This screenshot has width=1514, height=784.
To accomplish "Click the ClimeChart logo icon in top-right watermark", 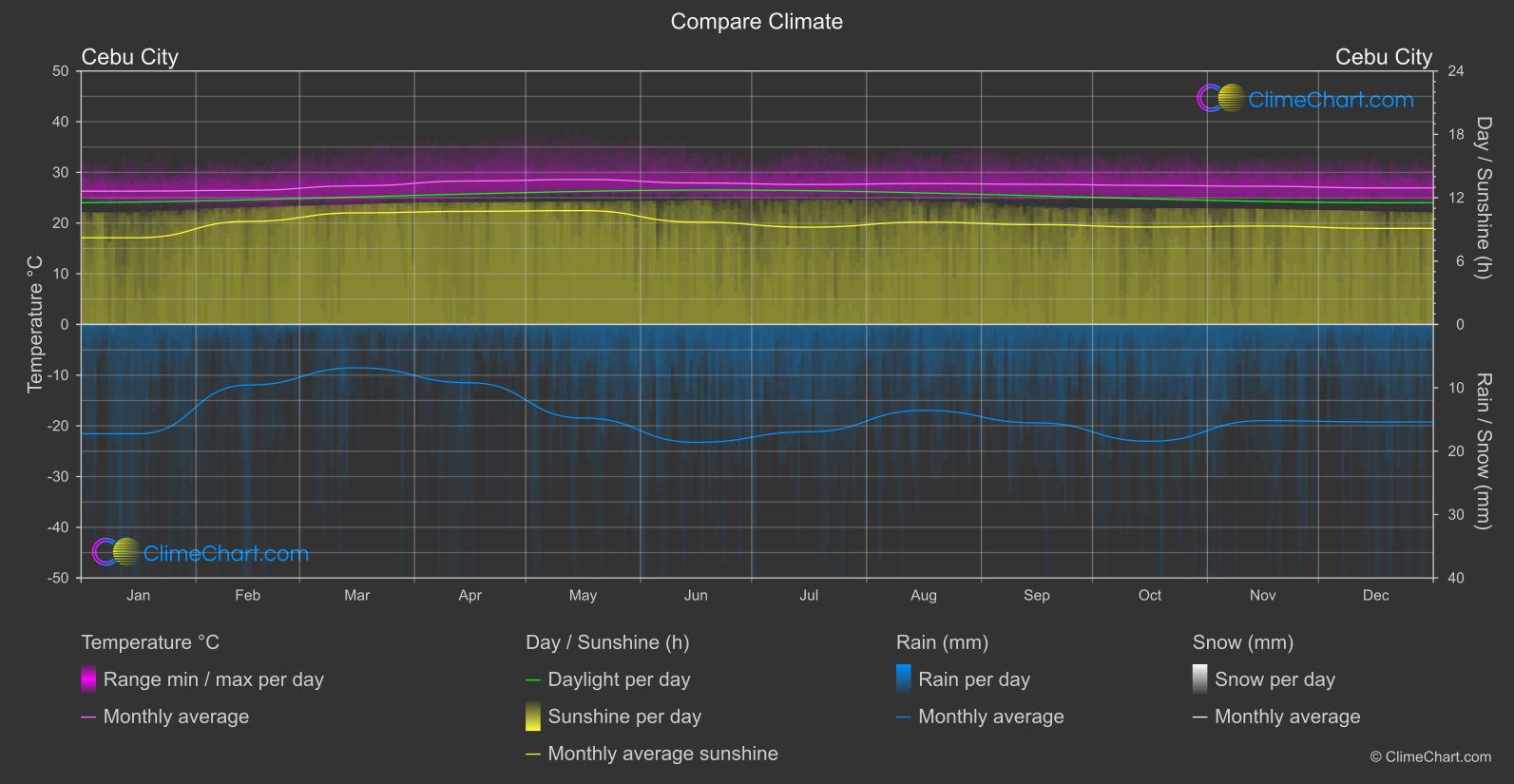I will (1220, 99).
